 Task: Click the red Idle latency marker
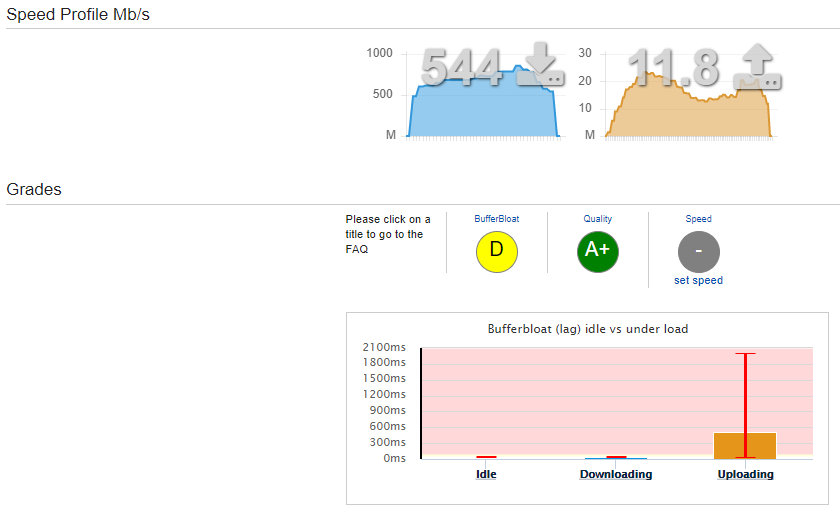pos(486,457)
